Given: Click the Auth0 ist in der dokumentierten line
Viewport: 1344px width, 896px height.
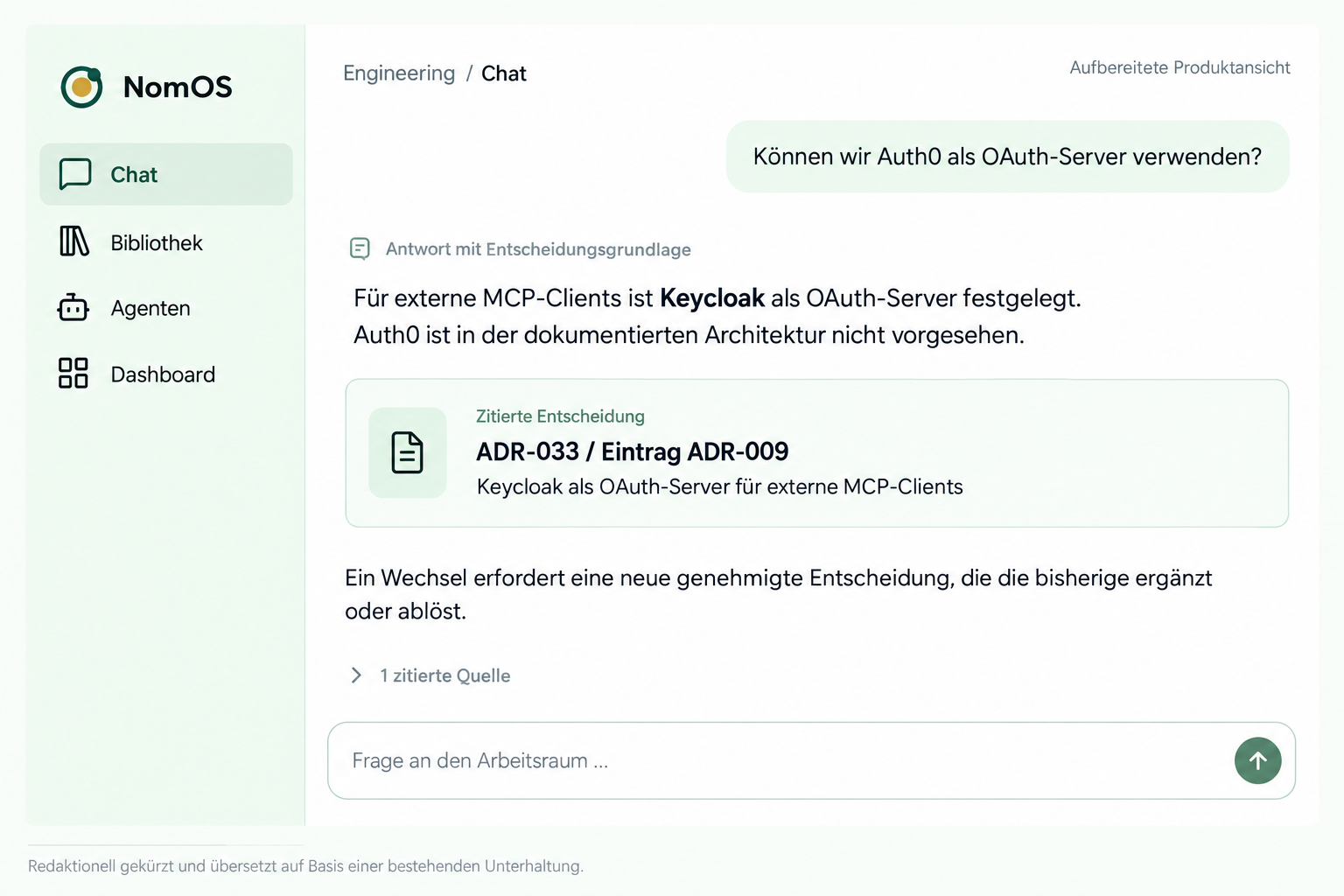Looking at the screenshot, I should click(689, 335).
